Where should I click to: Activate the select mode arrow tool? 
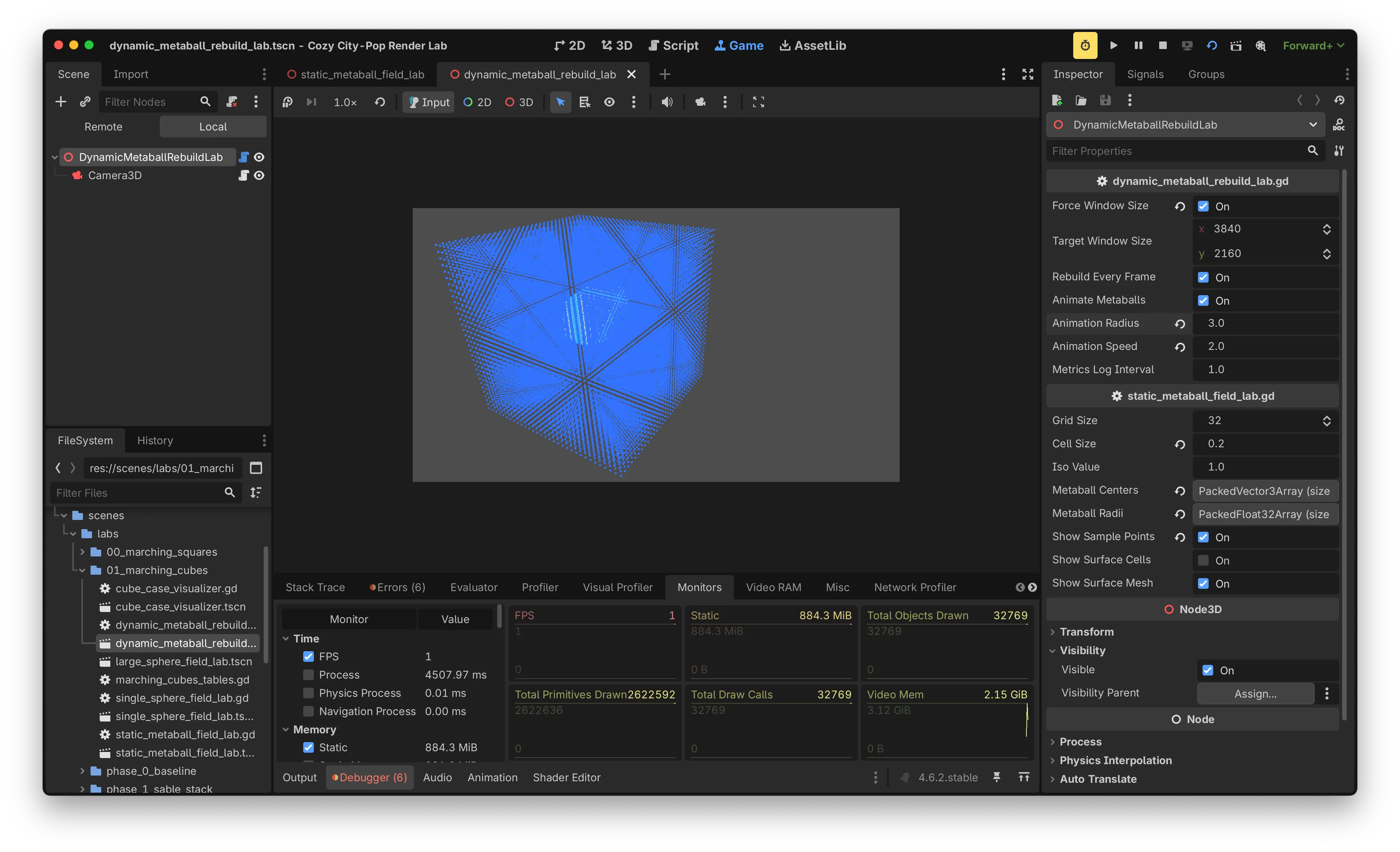pos(560,102)
